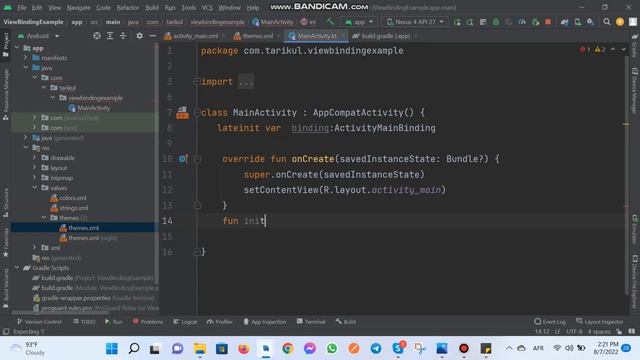640x360 pixels.
Task: Click the UTF-8 encoding status entry
Action: 574,331
